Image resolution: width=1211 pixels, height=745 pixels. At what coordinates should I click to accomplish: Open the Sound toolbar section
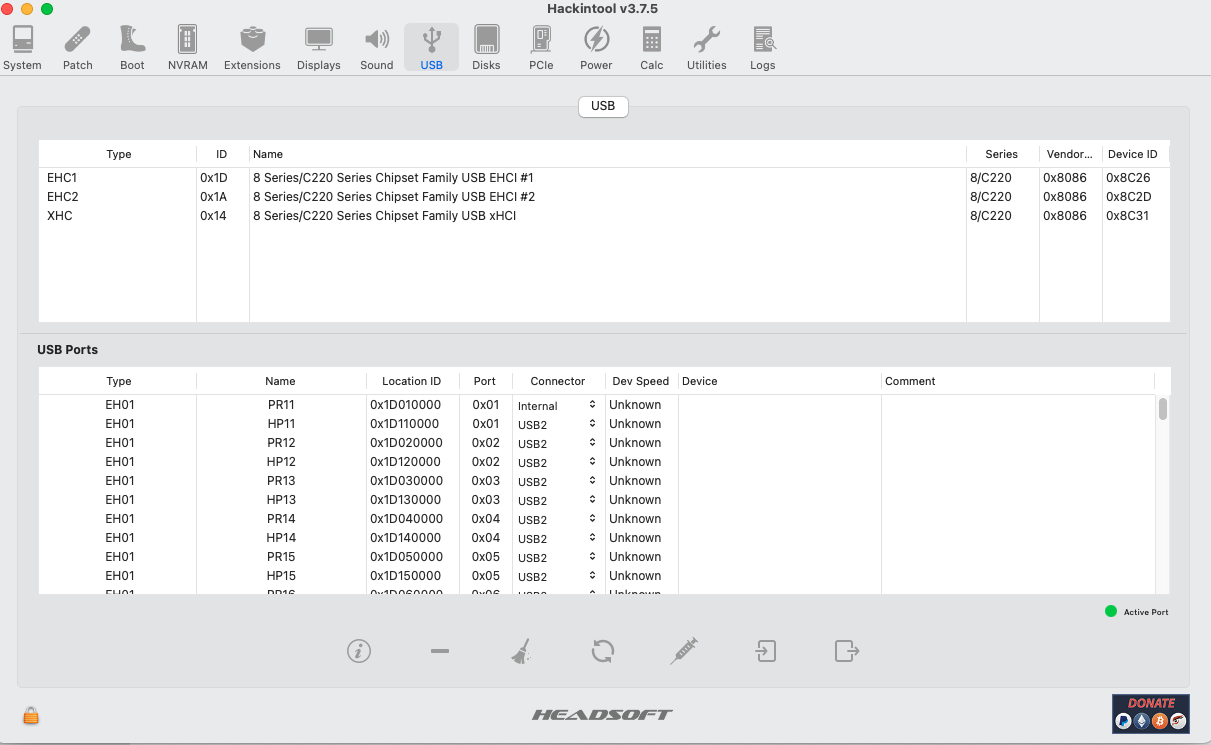point(376,47)
